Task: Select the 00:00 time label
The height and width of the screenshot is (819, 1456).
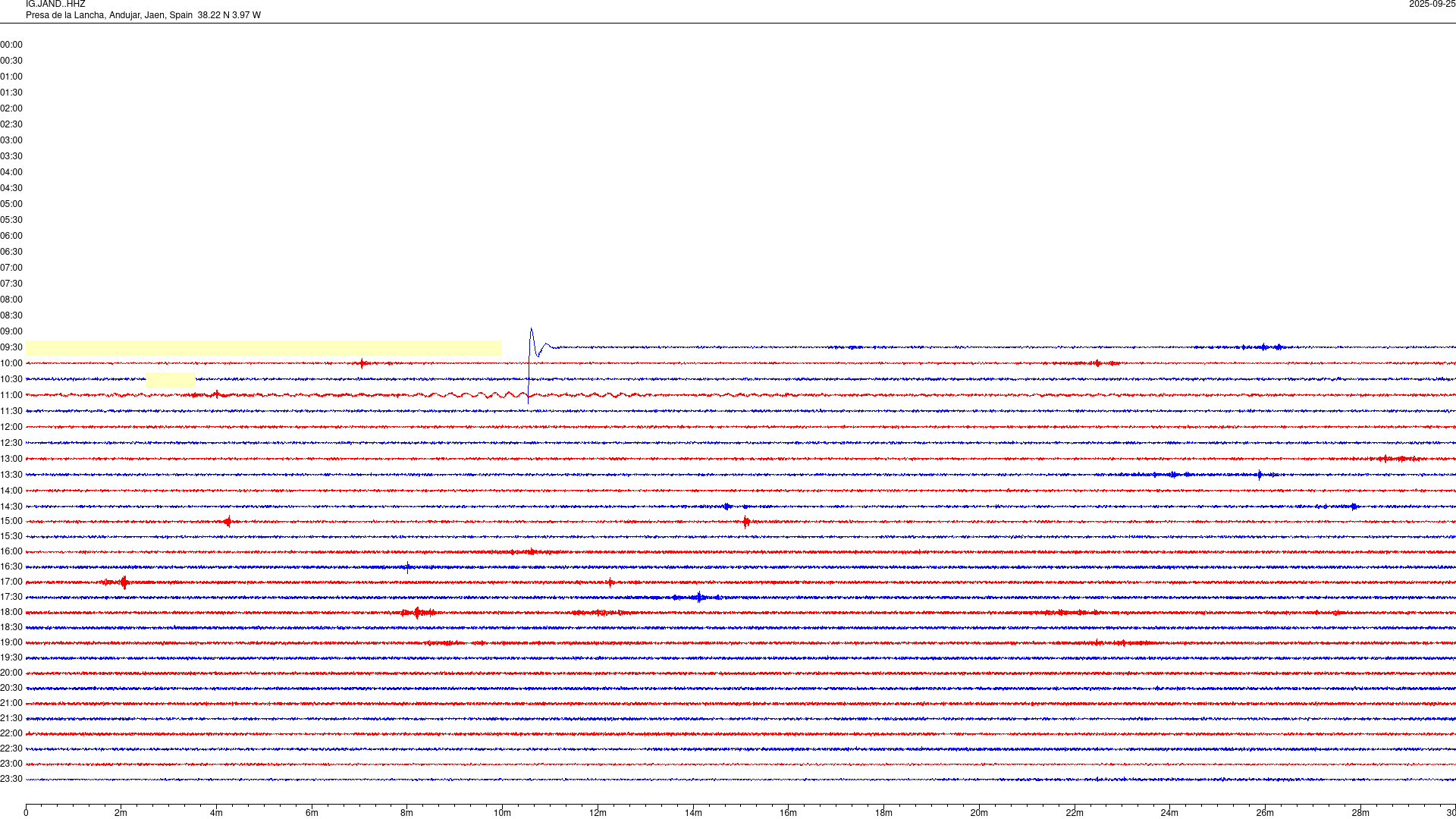Action: pyautogui.click(x=11, y=45)
